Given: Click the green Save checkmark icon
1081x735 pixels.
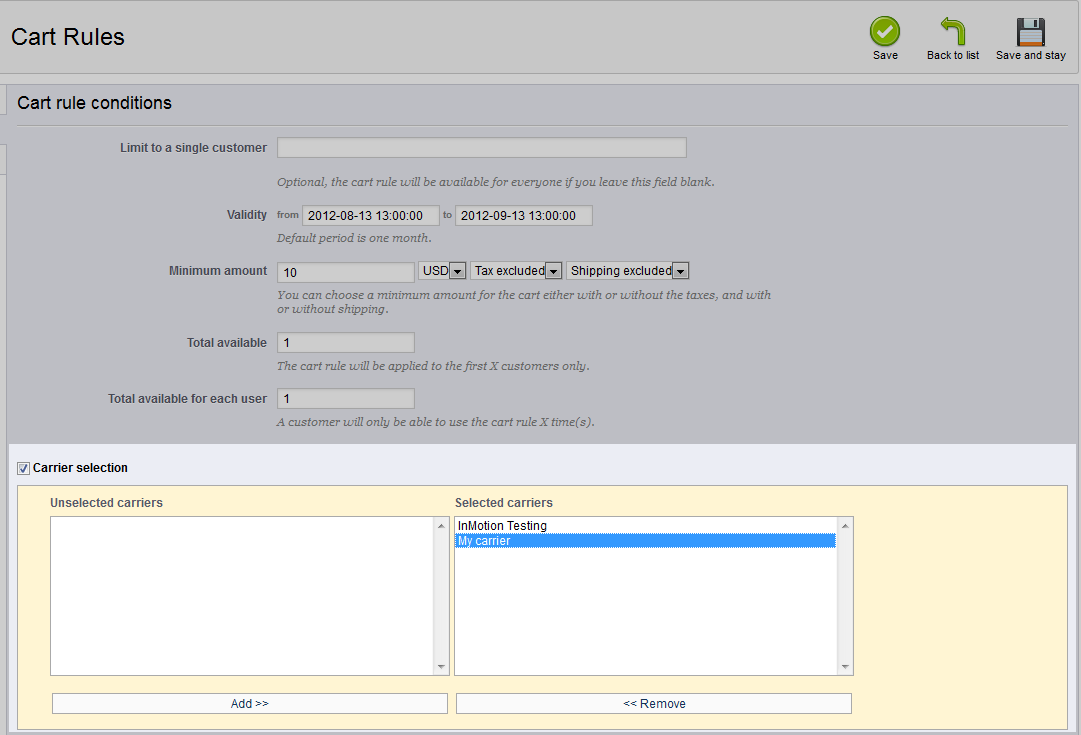Looking at the screenshot, I should tap(885, 31).
